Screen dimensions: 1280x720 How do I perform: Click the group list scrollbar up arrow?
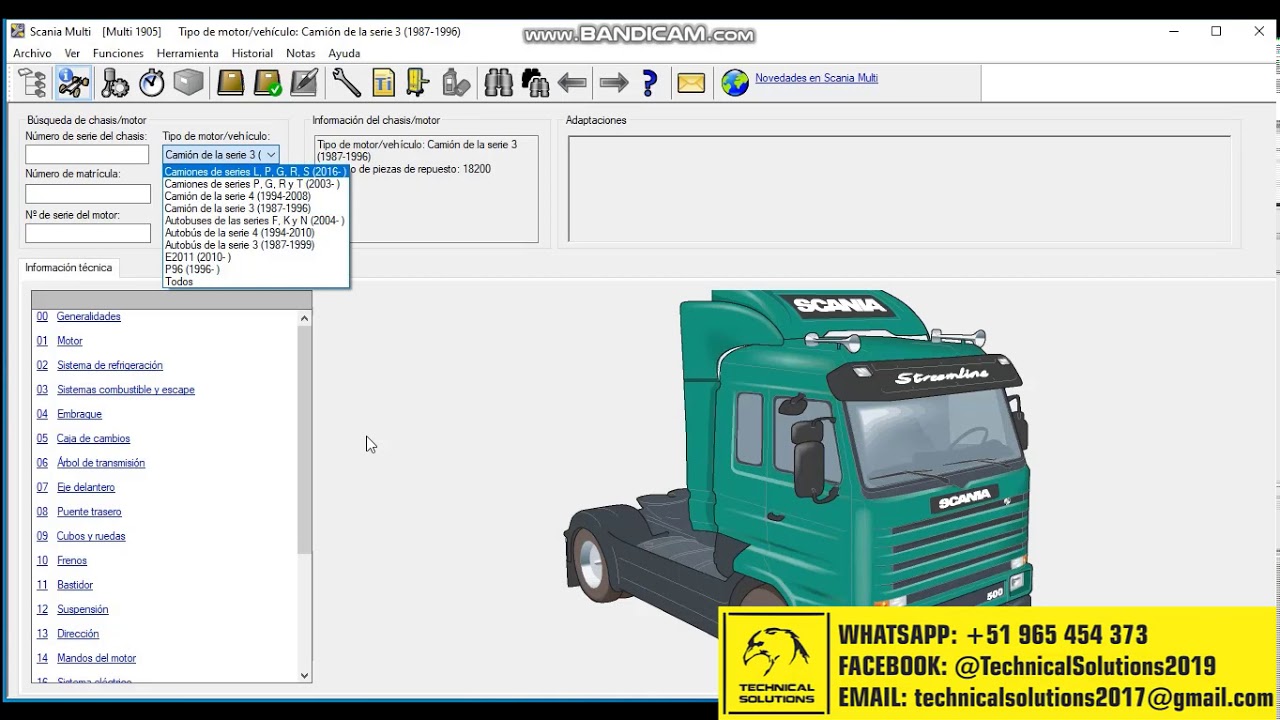coord(305,318)
